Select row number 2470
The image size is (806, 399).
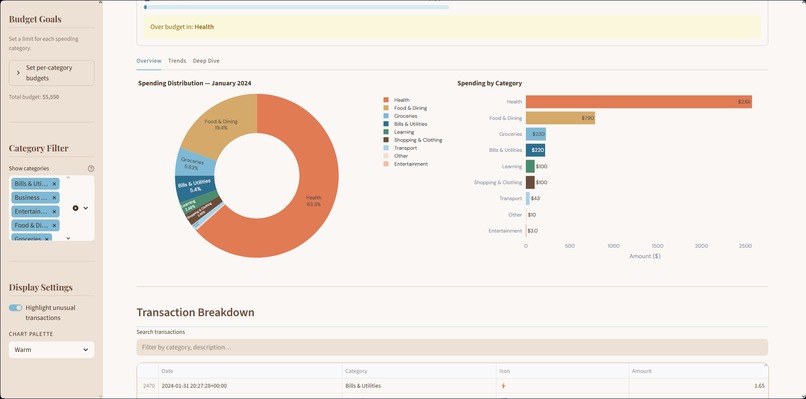click(149, 386)
